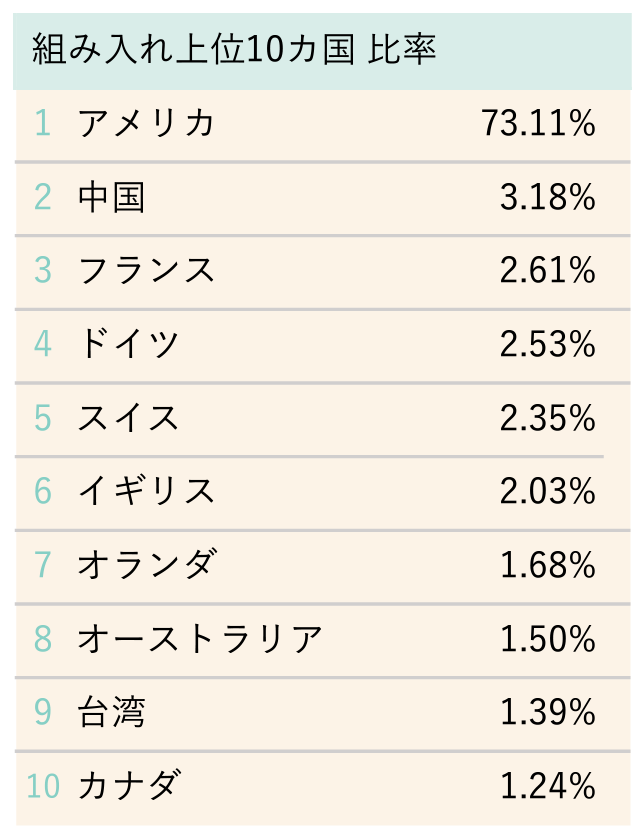Select the 台湾 country entry
Screen dimensions: 632x830
[111, 712]
